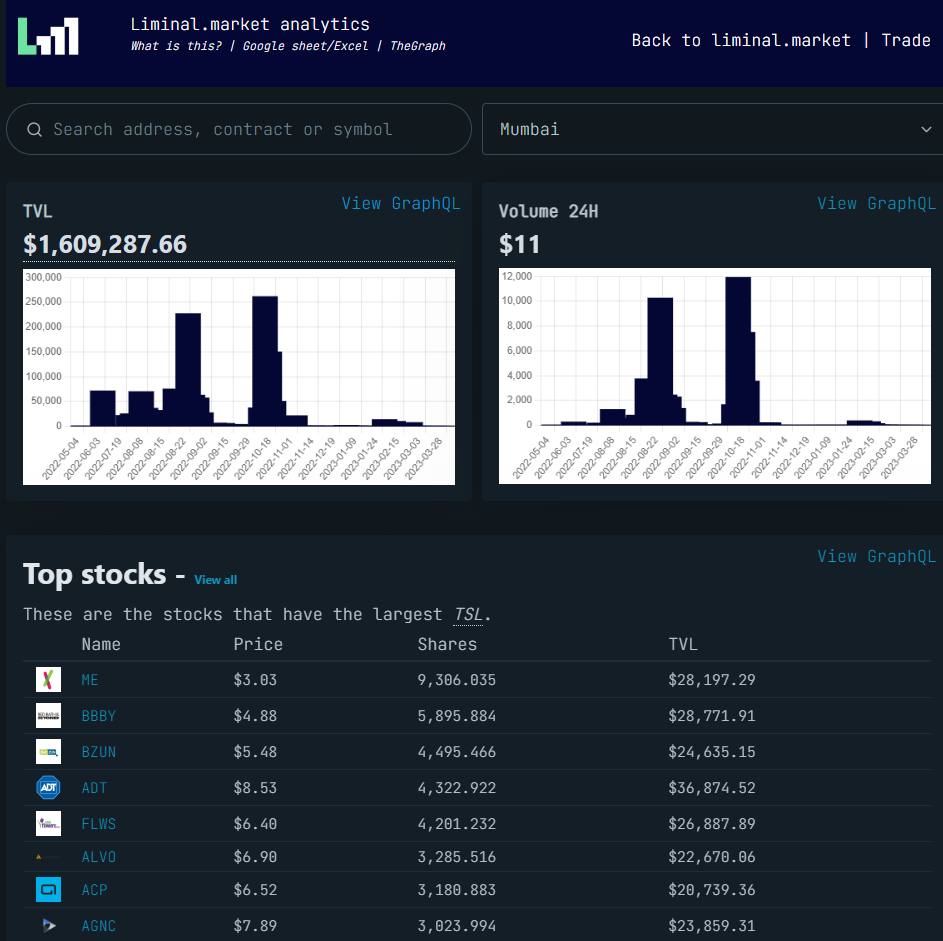Click the ACP stock logo icon
Image resolution: width=943 pixels, height=941 pixels.
(x=48, y=890)
